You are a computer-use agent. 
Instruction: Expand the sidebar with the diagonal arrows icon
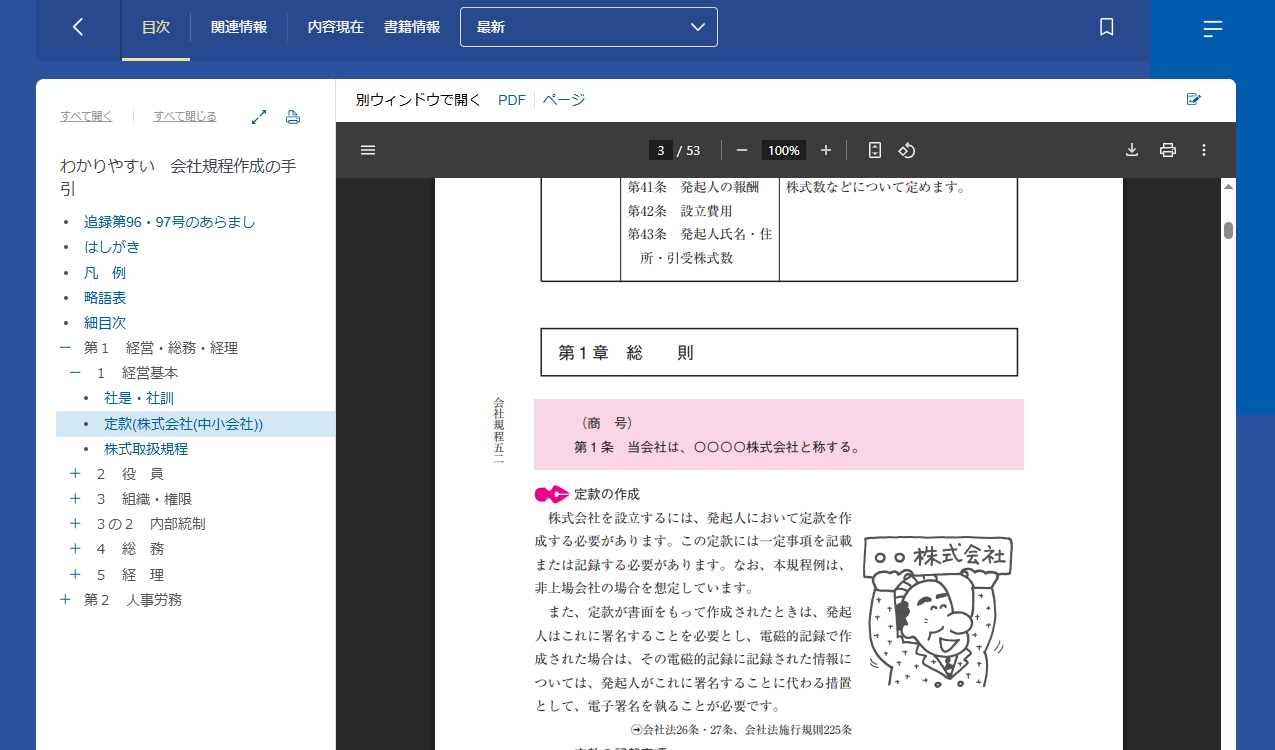(x=259, y=117)
